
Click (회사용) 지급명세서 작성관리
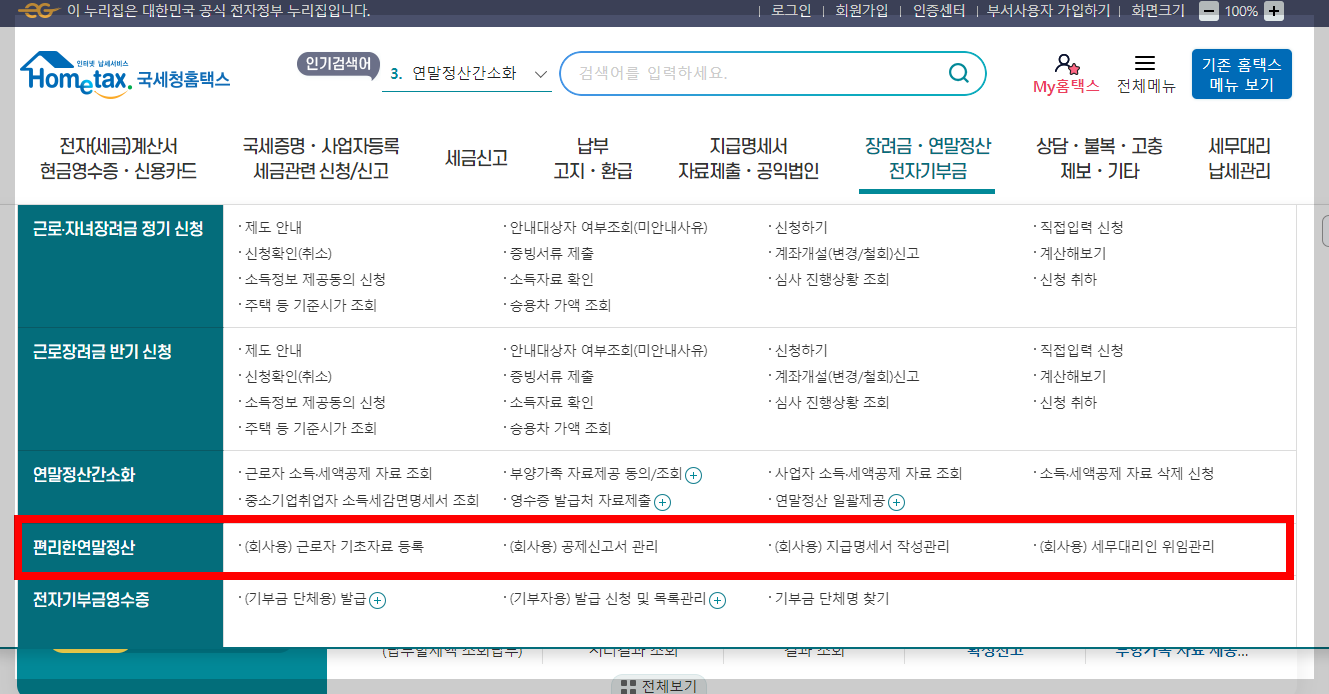coord(862,547)
